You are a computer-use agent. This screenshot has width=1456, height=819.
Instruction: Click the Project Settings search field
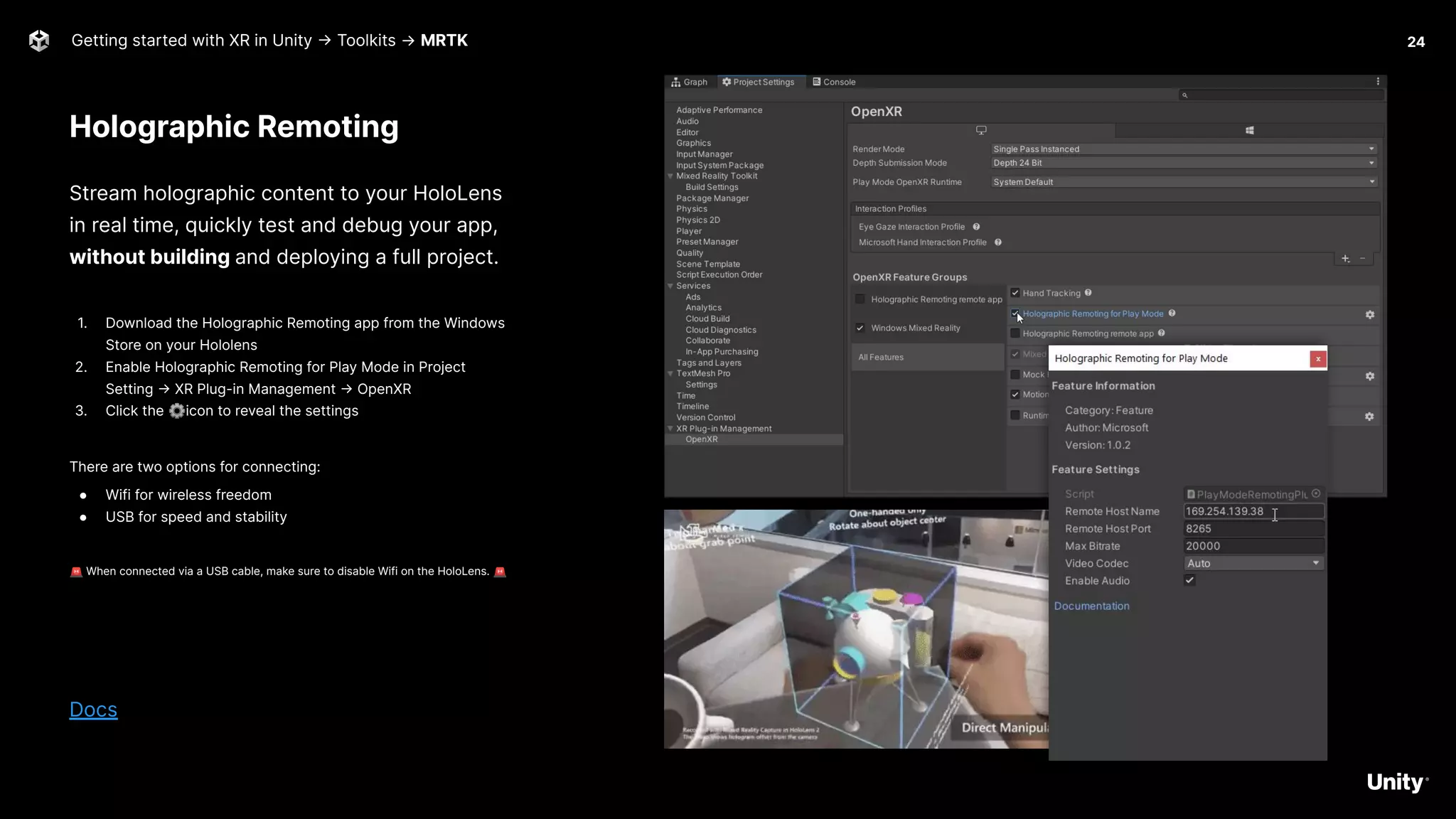(x=1281, y=95)
